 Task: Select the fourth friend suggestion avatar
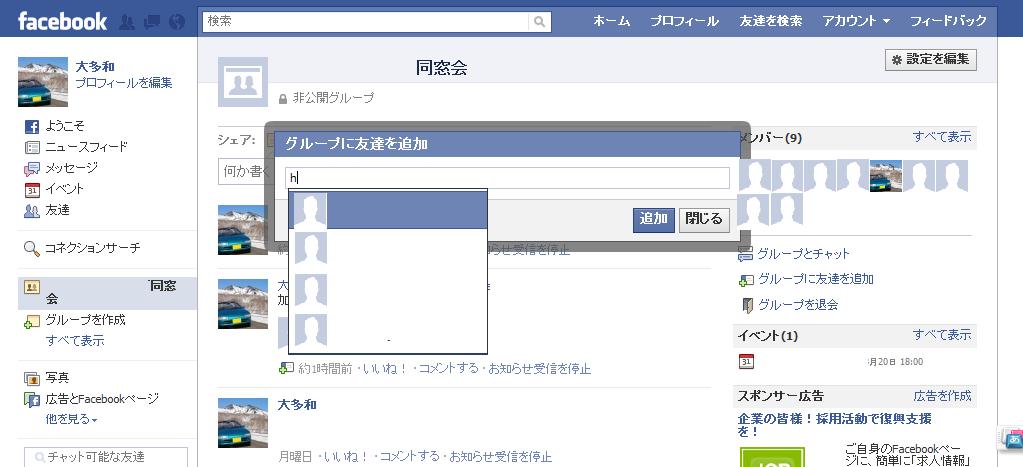(311, 330)
